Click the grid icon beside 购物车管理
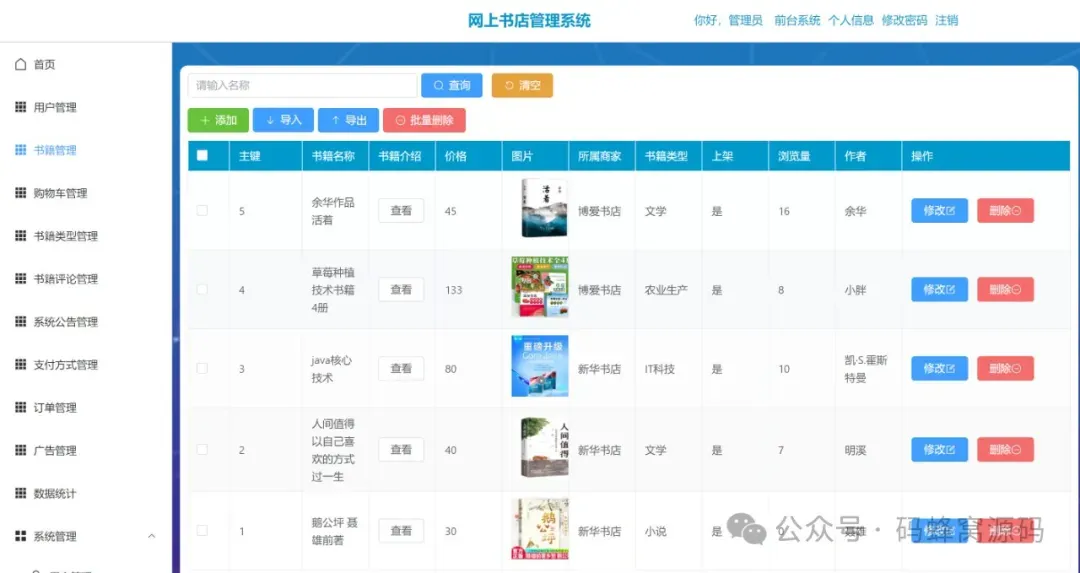1080x573 pixels. pos(21,193)
